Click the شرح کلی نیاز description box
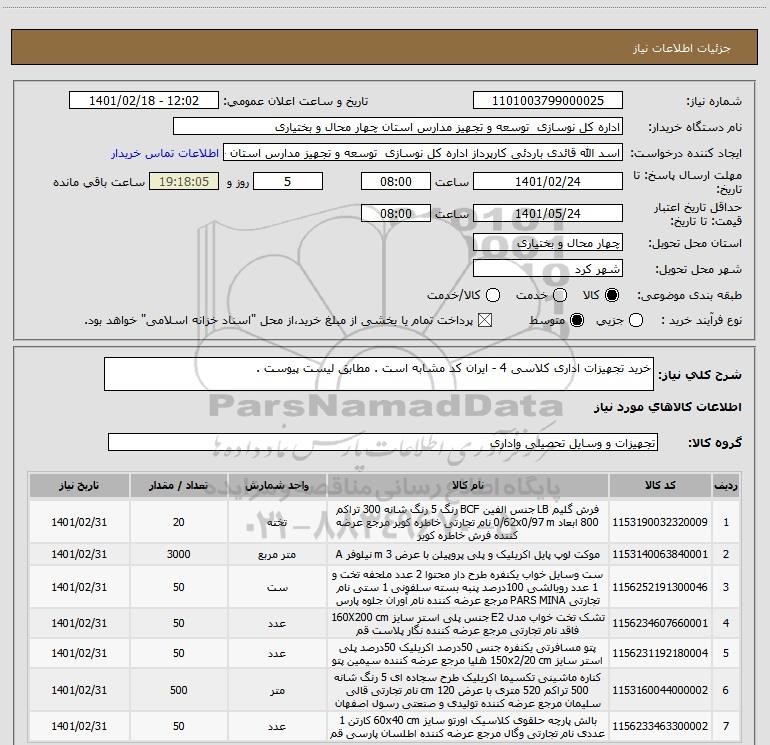Image resolution: width=770 pixels, height=745 pixels. (x=379, y=374)
